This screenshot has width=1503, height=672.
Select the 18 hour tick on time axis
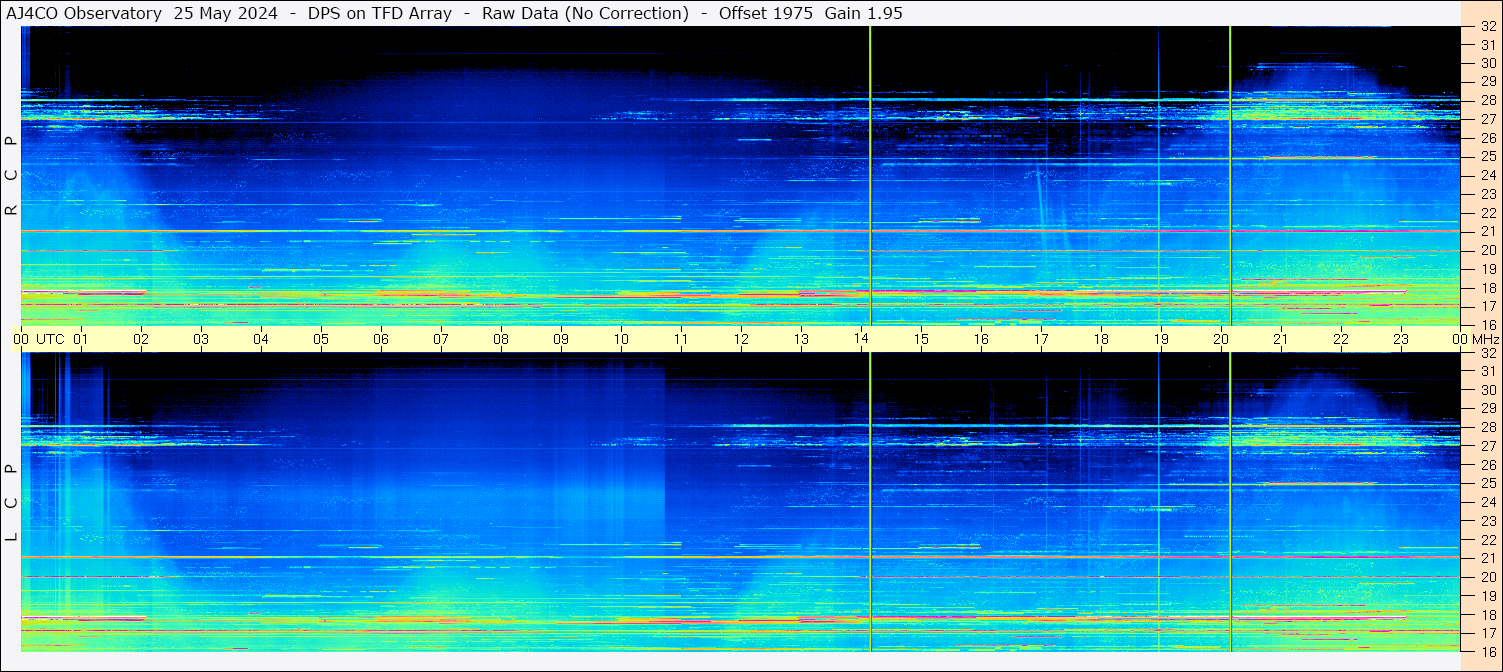(1101, 339)
